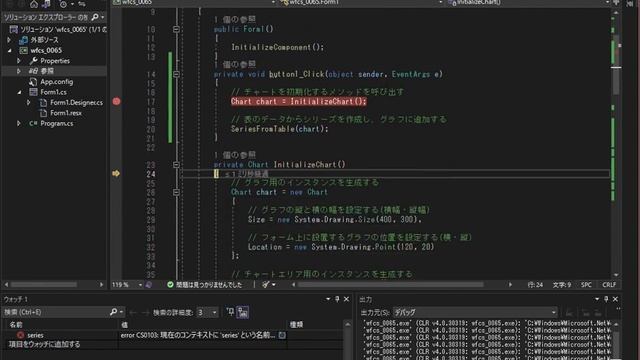Select solution 'wfcs_0065' root node
Viewport: 640px width, 360px height.
[x=59, y=29]
